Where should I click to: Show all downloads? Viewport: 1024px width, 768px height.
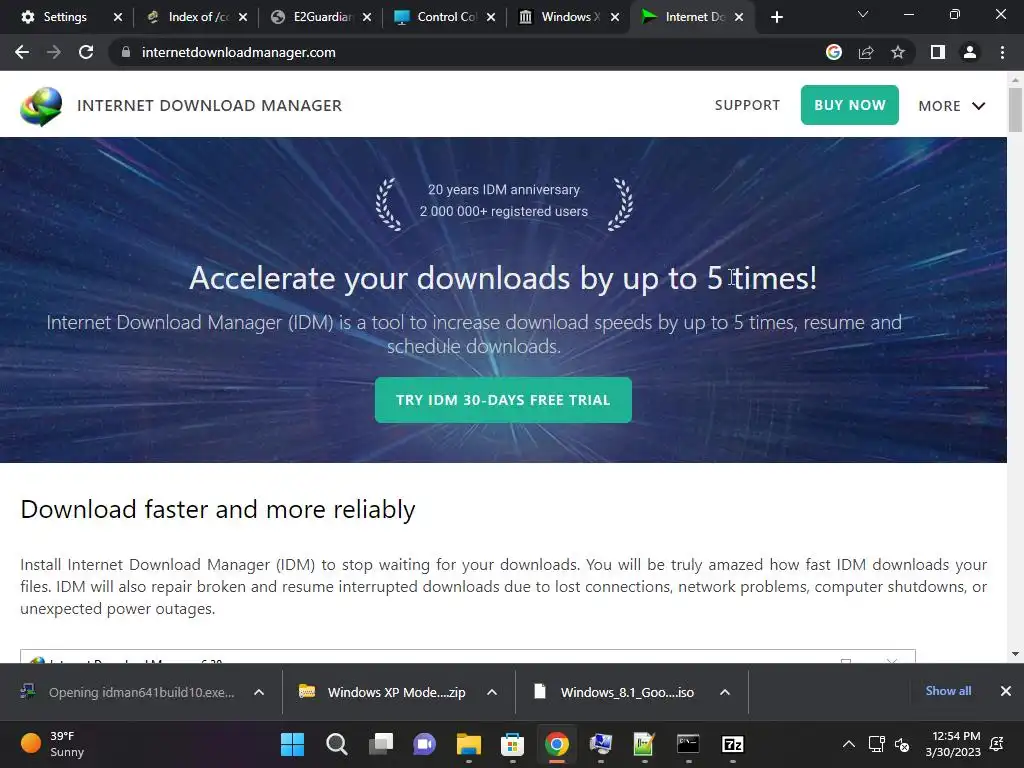coord(948,691)
